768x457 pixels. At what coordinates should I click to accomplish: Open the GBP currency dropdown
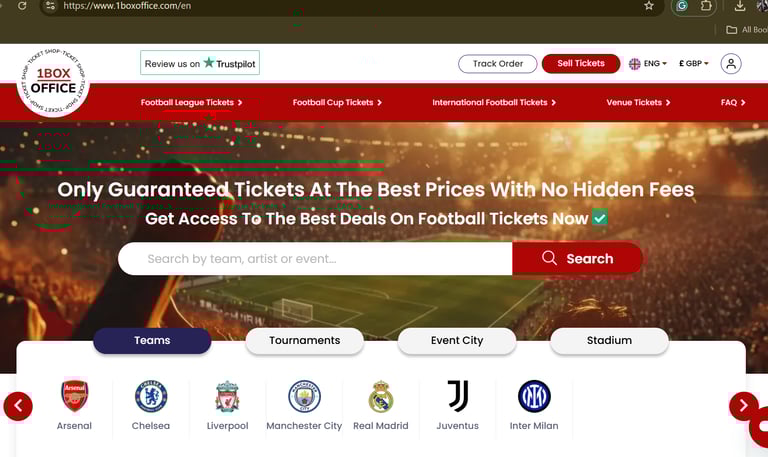(x=694, y=64)
